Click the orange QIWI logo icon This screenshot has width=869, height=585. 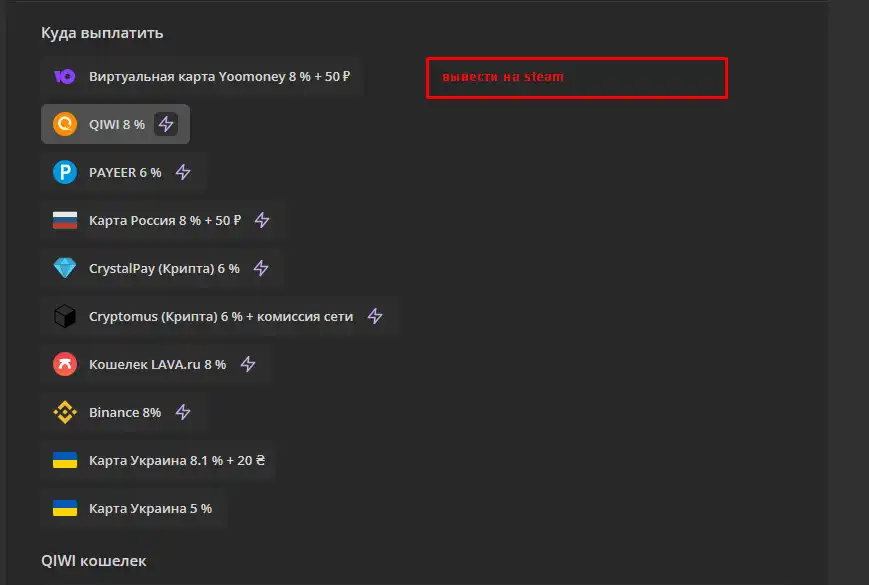65,124
